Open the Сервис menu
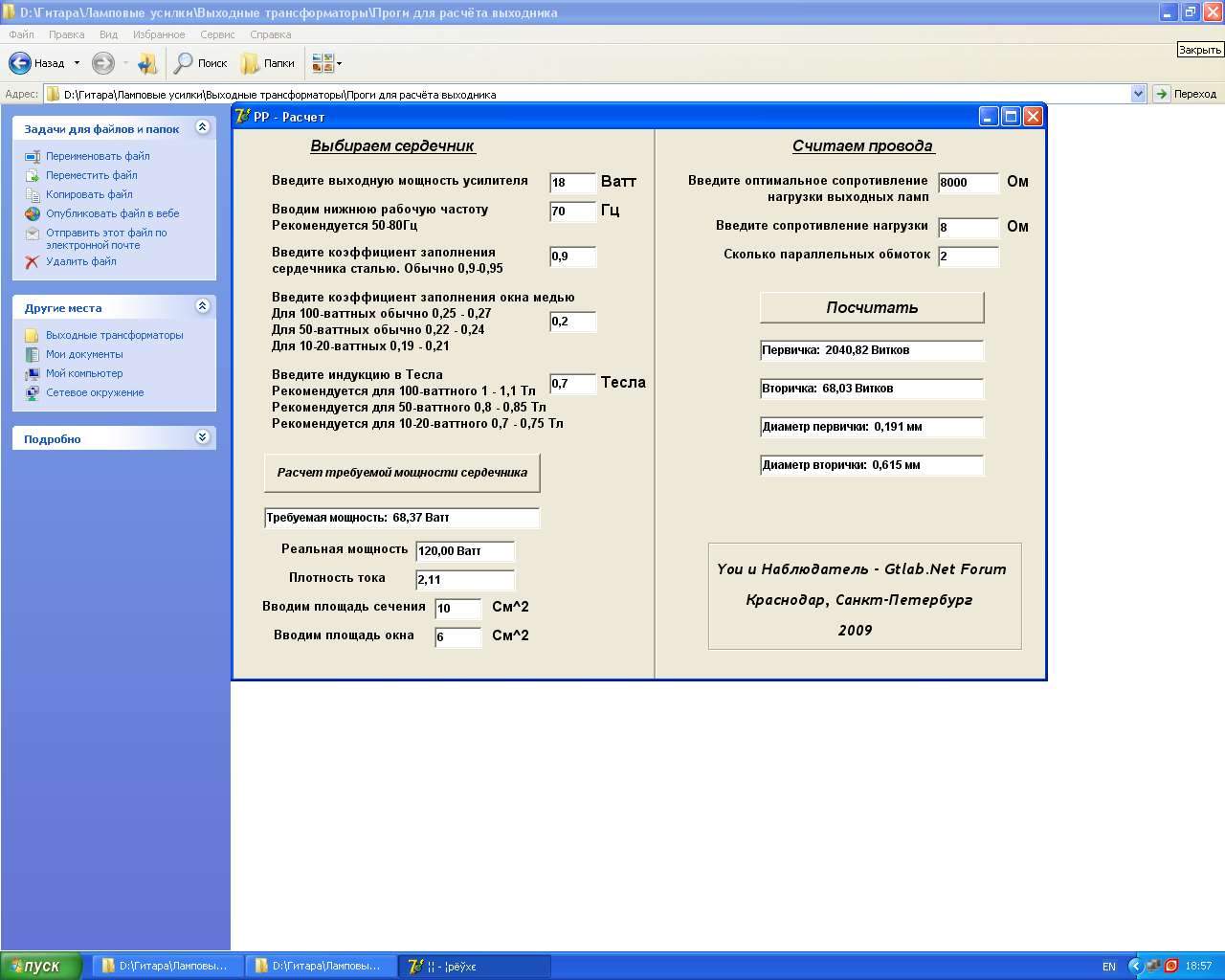The height and width of the screenshot is (980, 1225). pos(217,34)
